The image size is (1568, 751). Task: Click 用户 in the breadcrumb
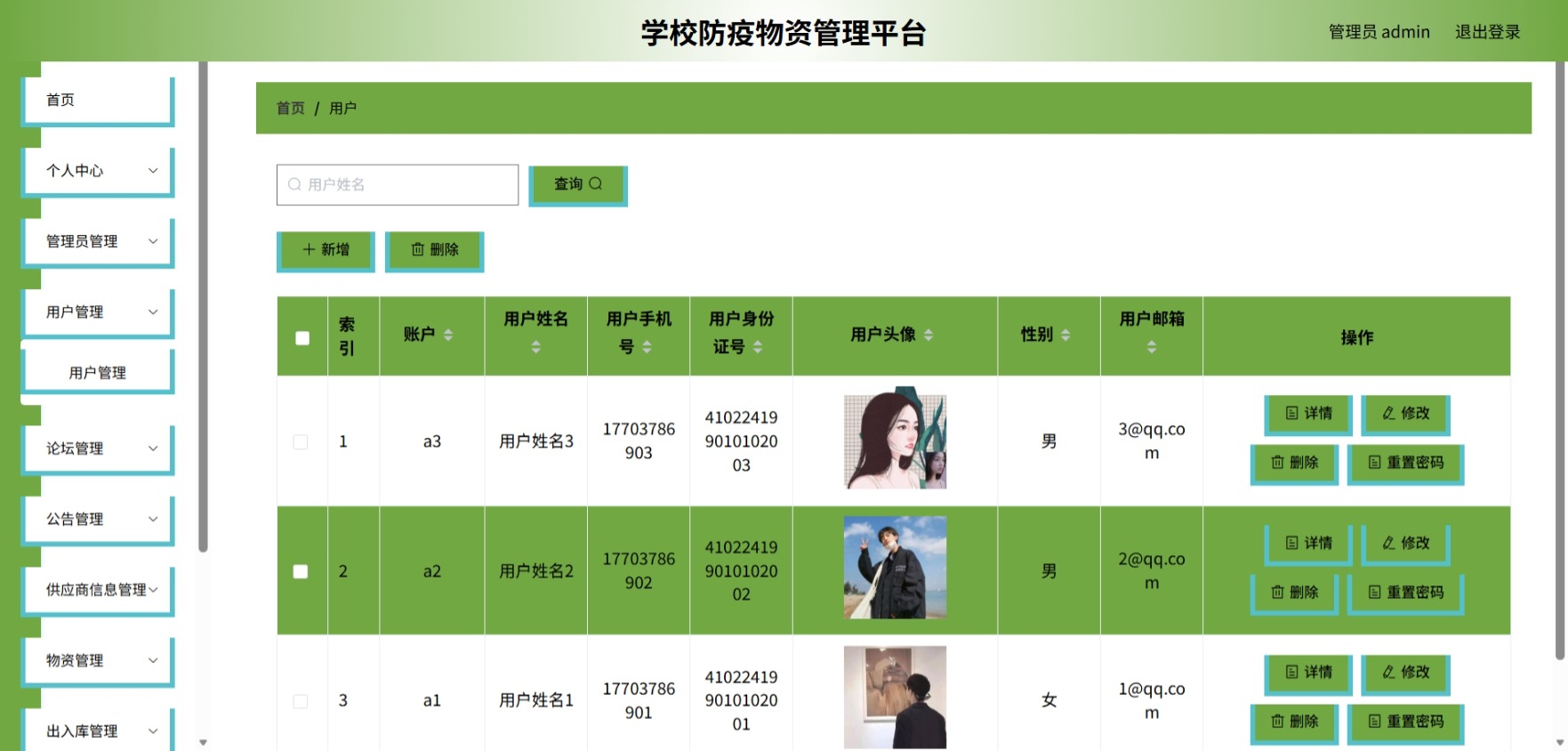[x=342, y=108]
